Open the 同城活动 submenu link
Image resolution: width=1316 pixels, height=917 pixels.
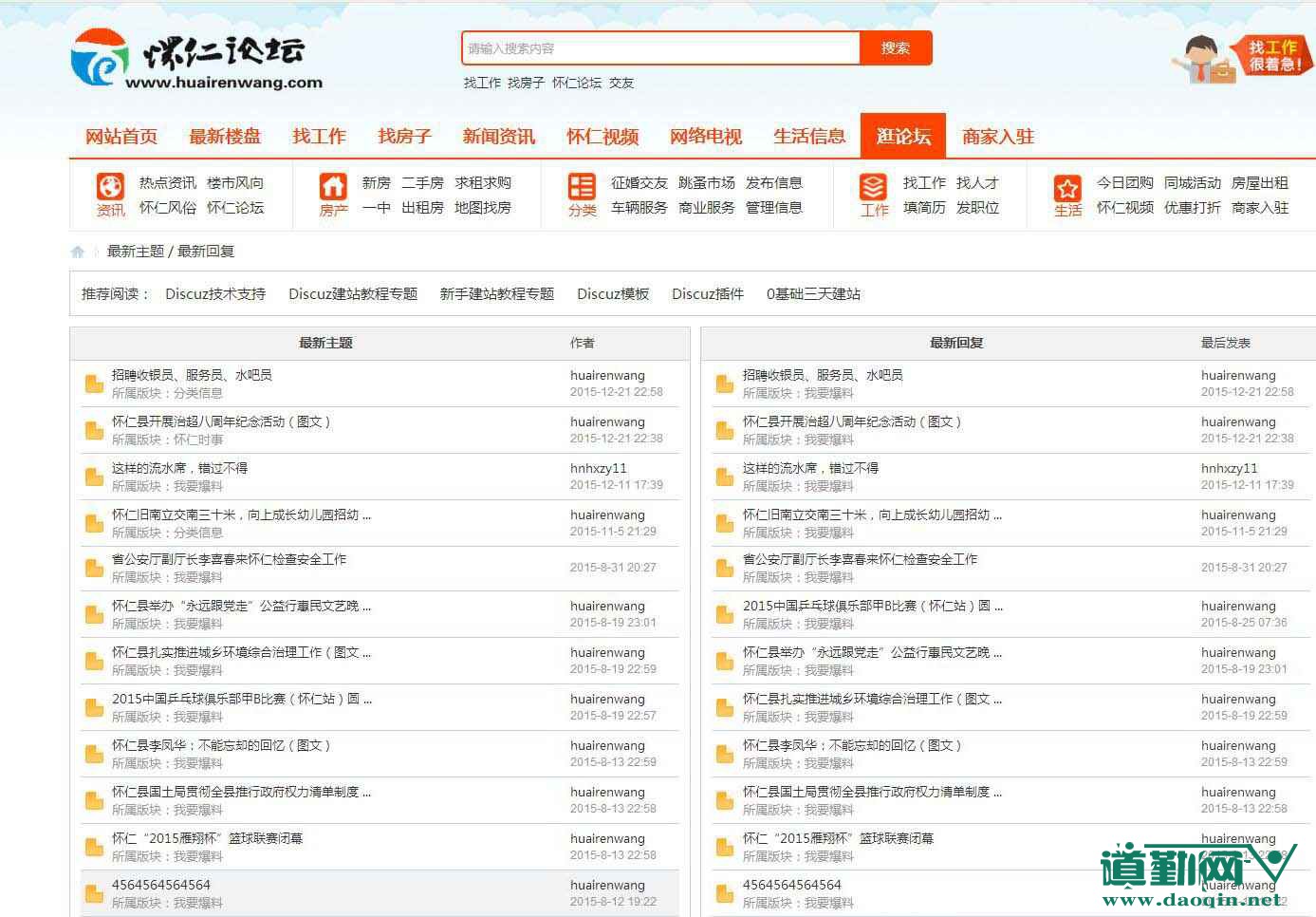point(1193,182)
